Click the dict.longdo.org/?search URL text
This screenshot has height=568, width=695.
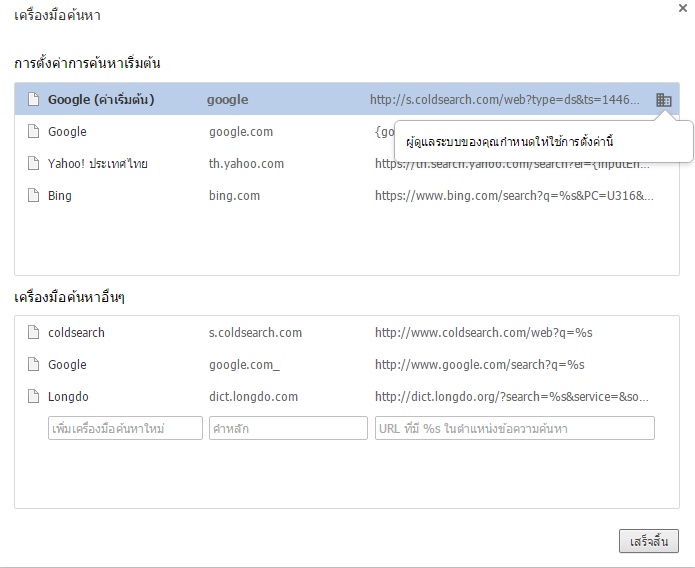tap(512, 396)
